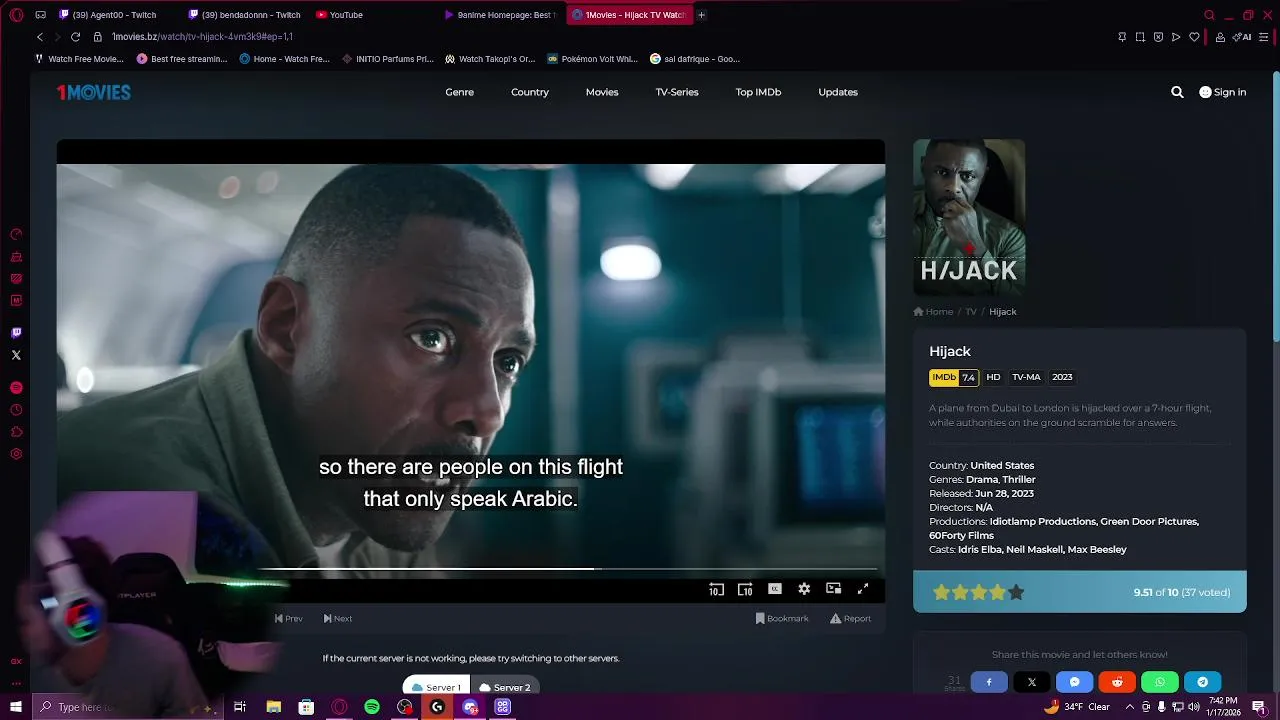Open a new browser tab
This screenshot has height=720, width=1280.
click(x=701, y=15)
